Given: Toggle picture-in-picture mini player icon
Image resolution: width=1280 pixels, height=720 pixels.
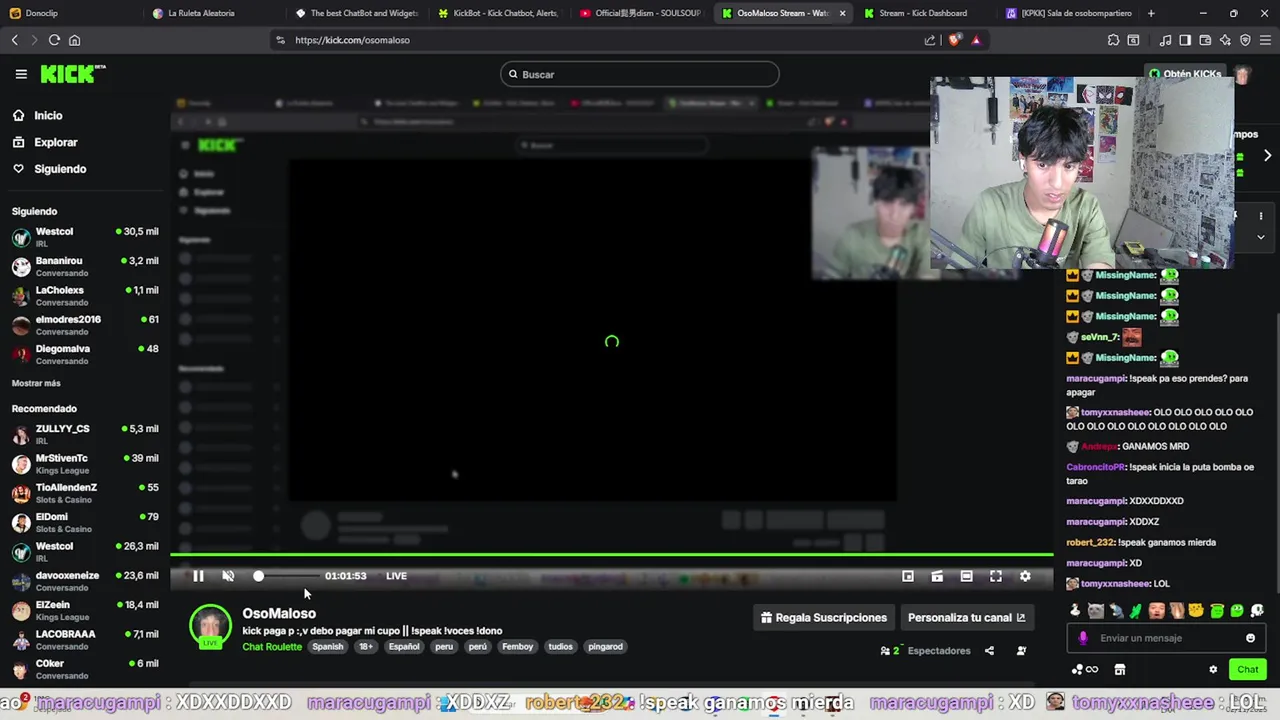Looking at the screenshot, I should pos(908,576).
